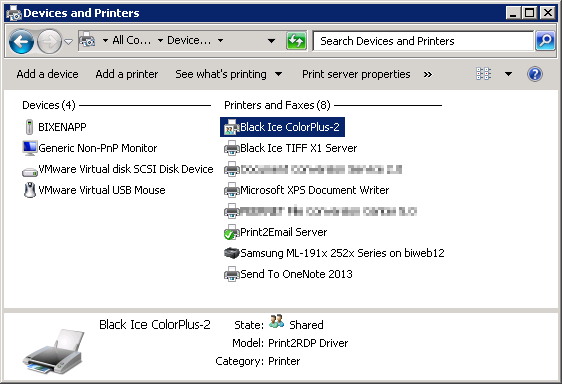Select the Black Ice TIFF X1 Server icon

pos(232,148)
